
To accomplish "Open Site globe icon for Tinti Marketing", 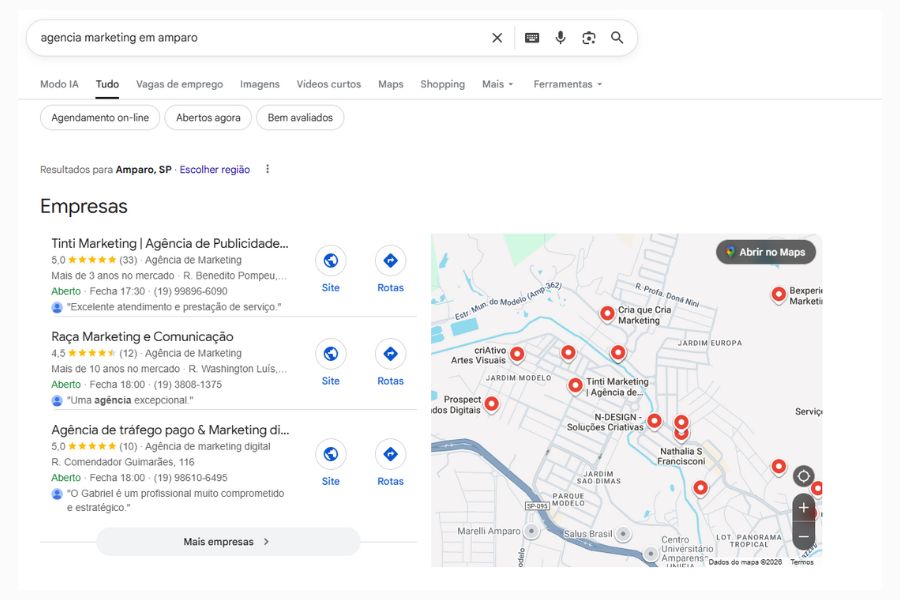I will click(x=331, y=261).
